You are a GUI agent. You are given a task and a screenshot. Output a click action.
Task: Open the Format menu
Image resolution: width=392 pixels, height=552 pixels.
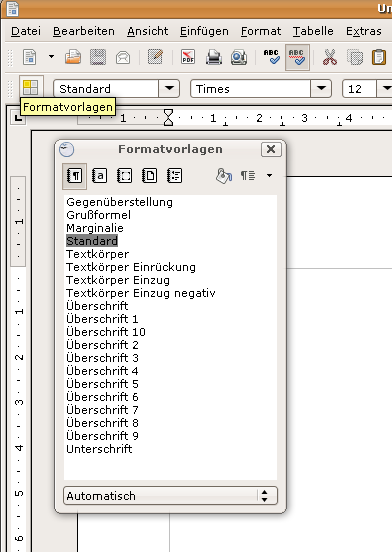(x=261, y=31)
